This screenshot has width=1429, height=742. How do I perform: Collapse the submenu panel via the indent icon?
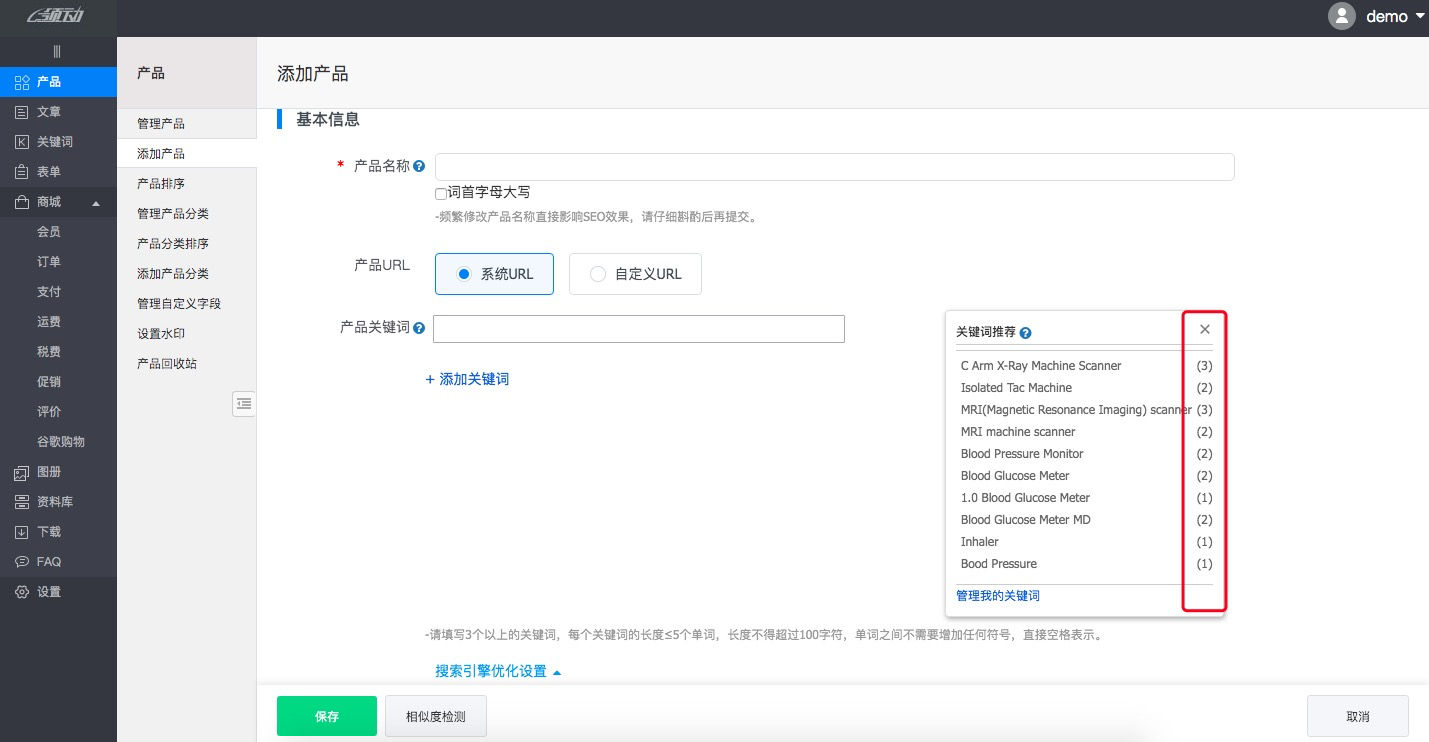click(x=243, y=404)
